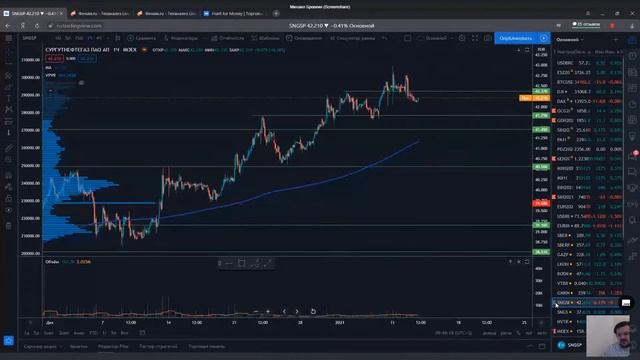Click the undo arrow in top toolbar

tap(384, 38)
